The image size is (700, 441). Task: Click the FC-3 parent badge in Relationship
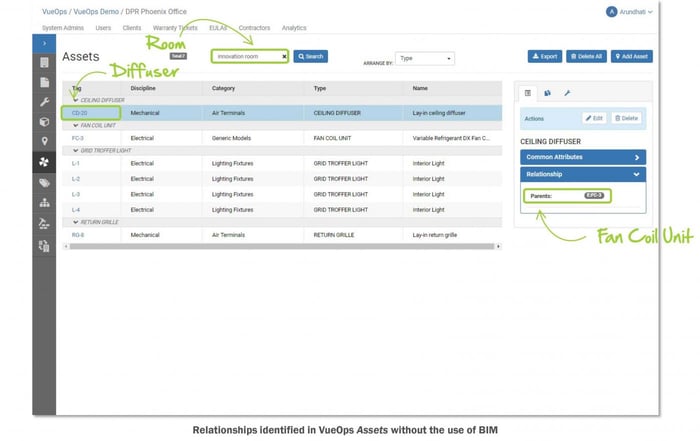tap(594, 196)
